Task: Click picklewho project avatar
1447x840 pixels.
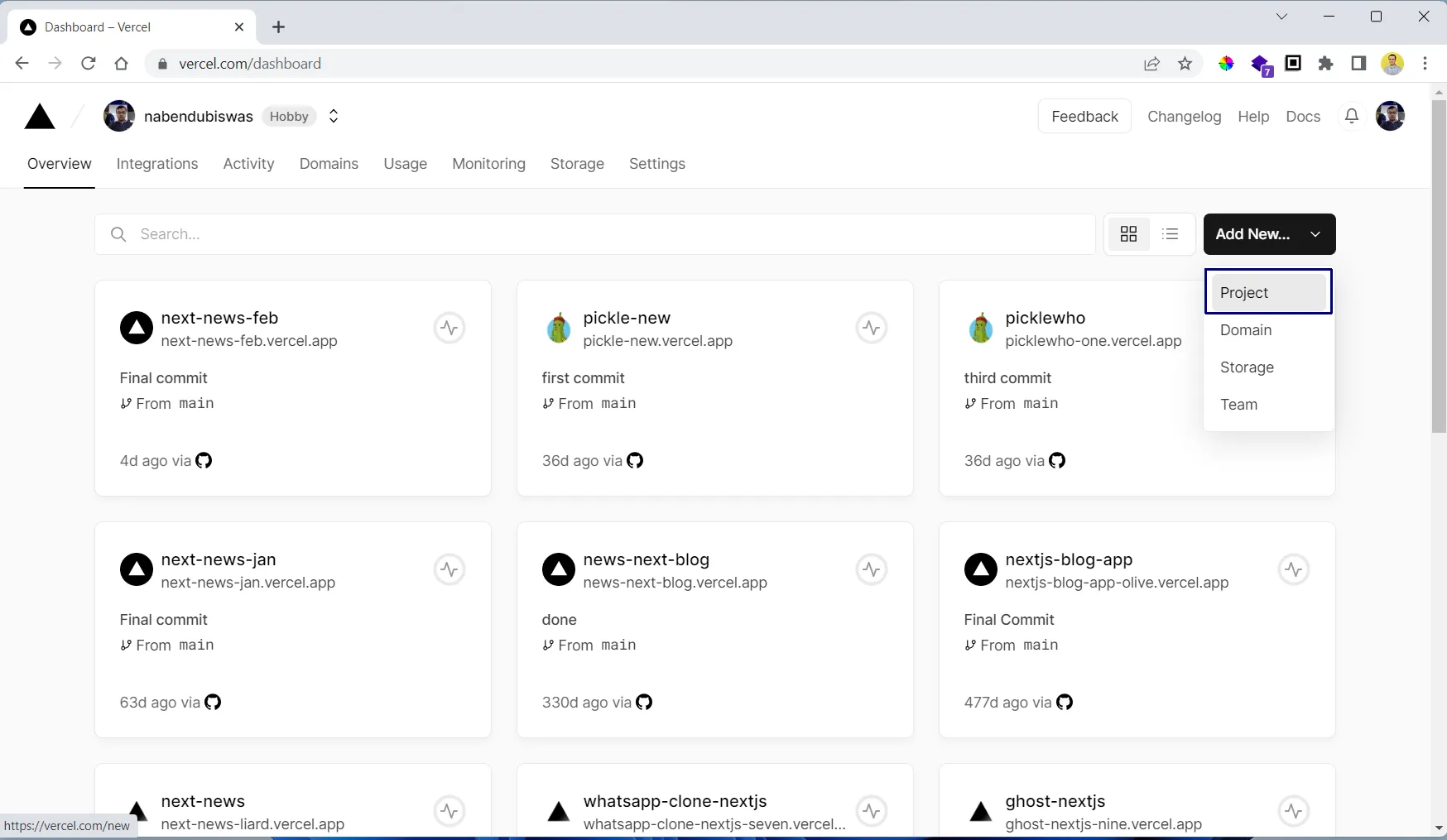Action: [x=981, y=328]
